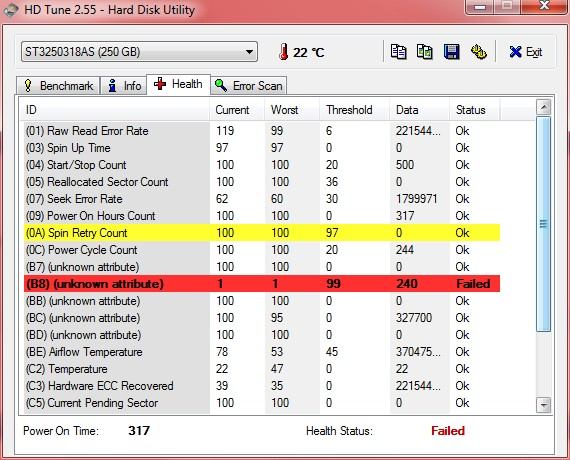Click the Worst column header
The width and height of the screenshot is (570, 460).
pyautogui.click(x=292, y=110)
